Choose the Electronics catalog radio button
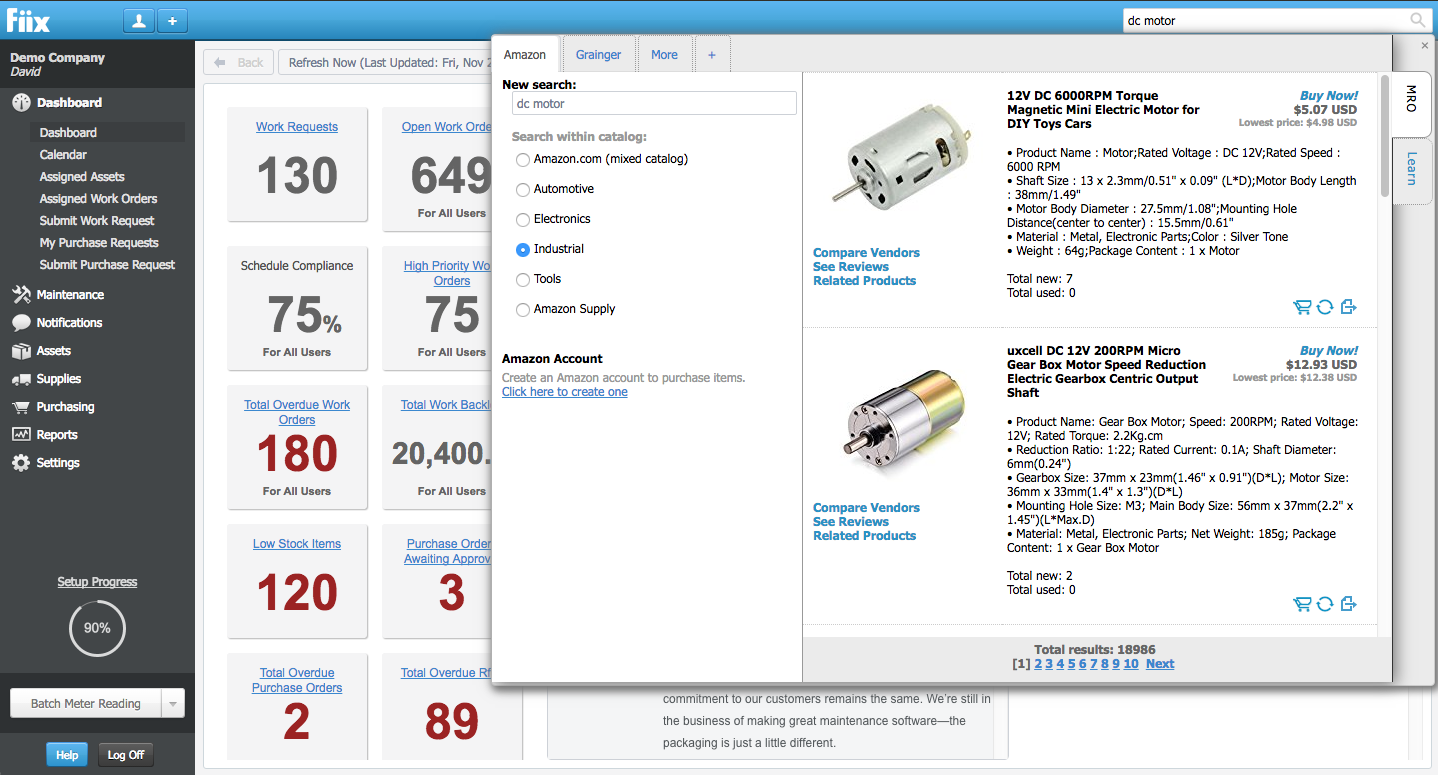The width and height of the screenshot is (1438, 775). (x=523, y=219)
